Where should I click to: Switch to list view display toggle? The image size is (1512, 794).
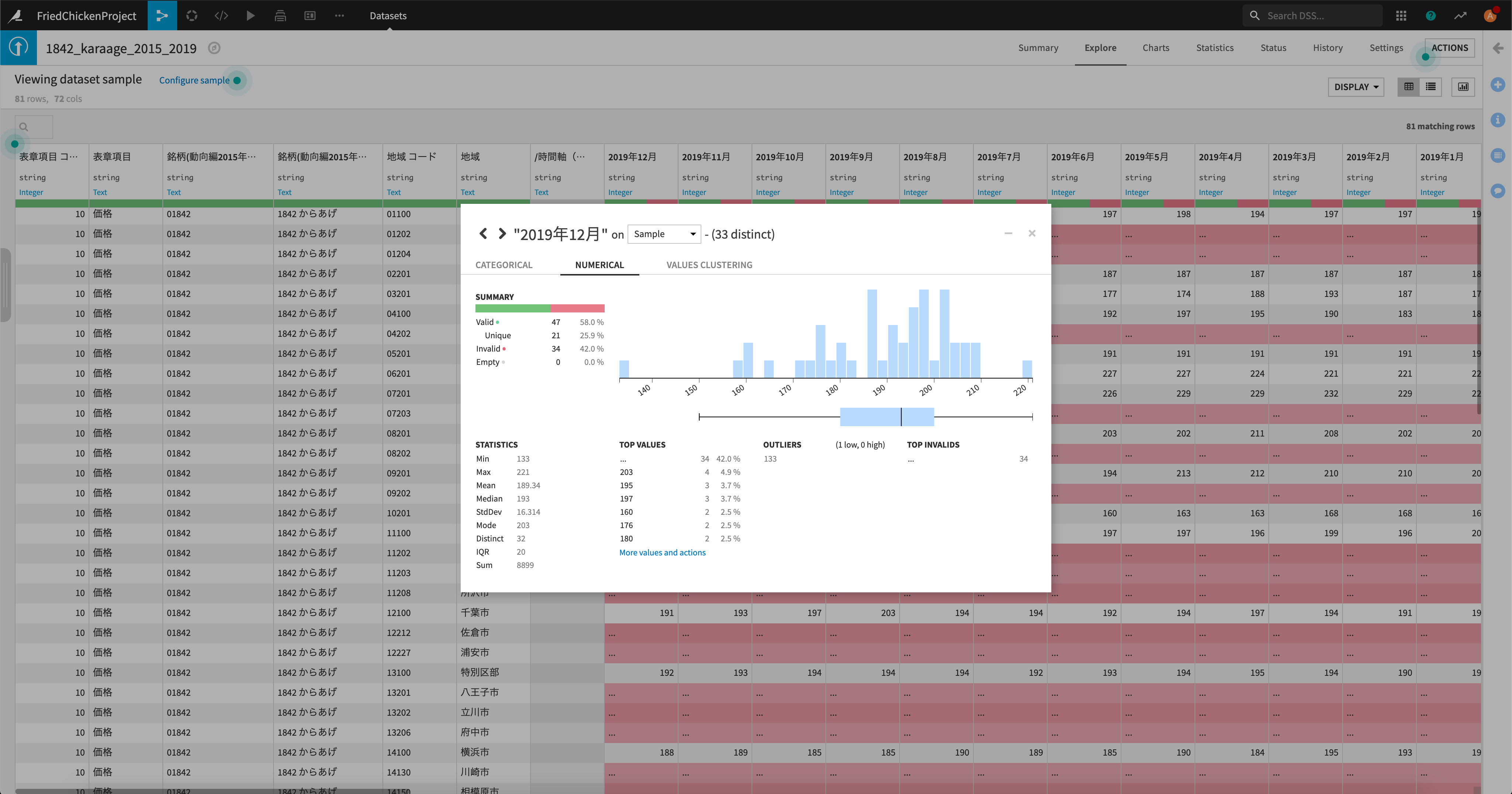coord(1431,87)
